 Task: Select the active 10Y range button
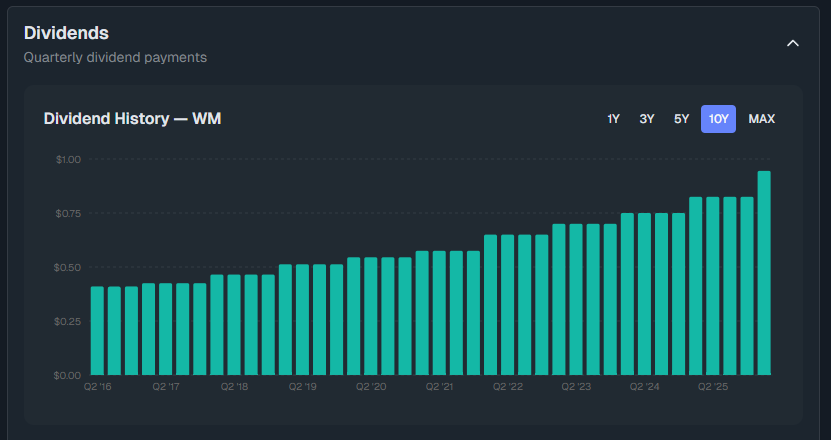(x=718, y=119)
